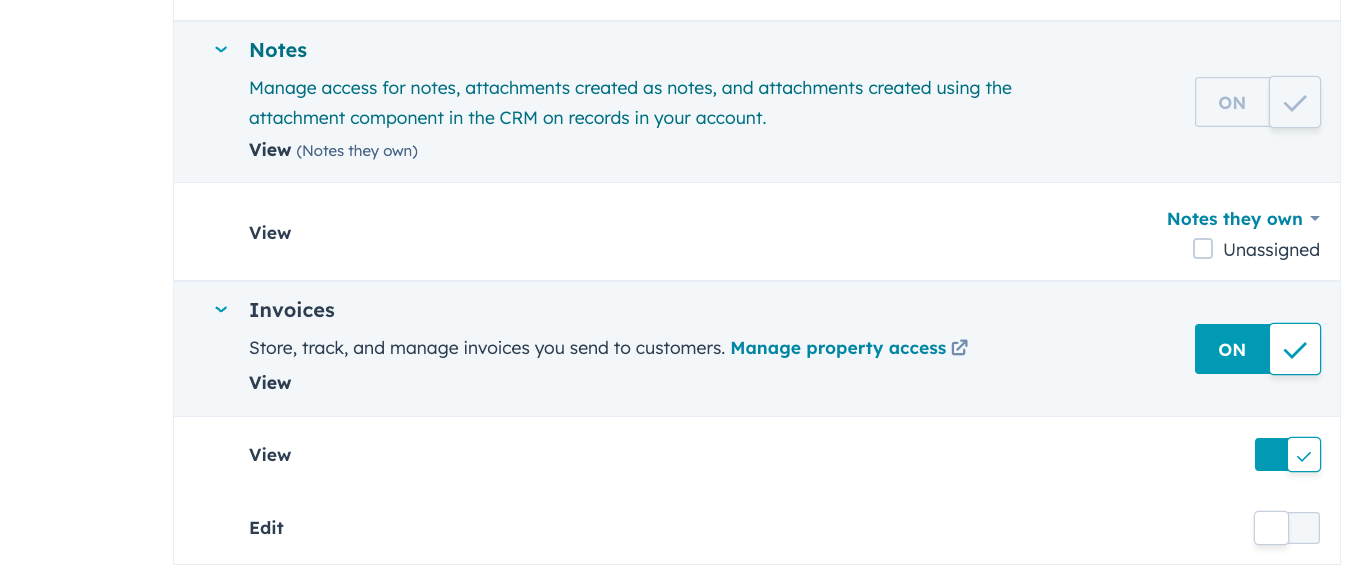Image resolution: width=1366 pixels, height=580 pixels.
Task: Collapse the Notes section chevron
Action: tap(221, 50)
